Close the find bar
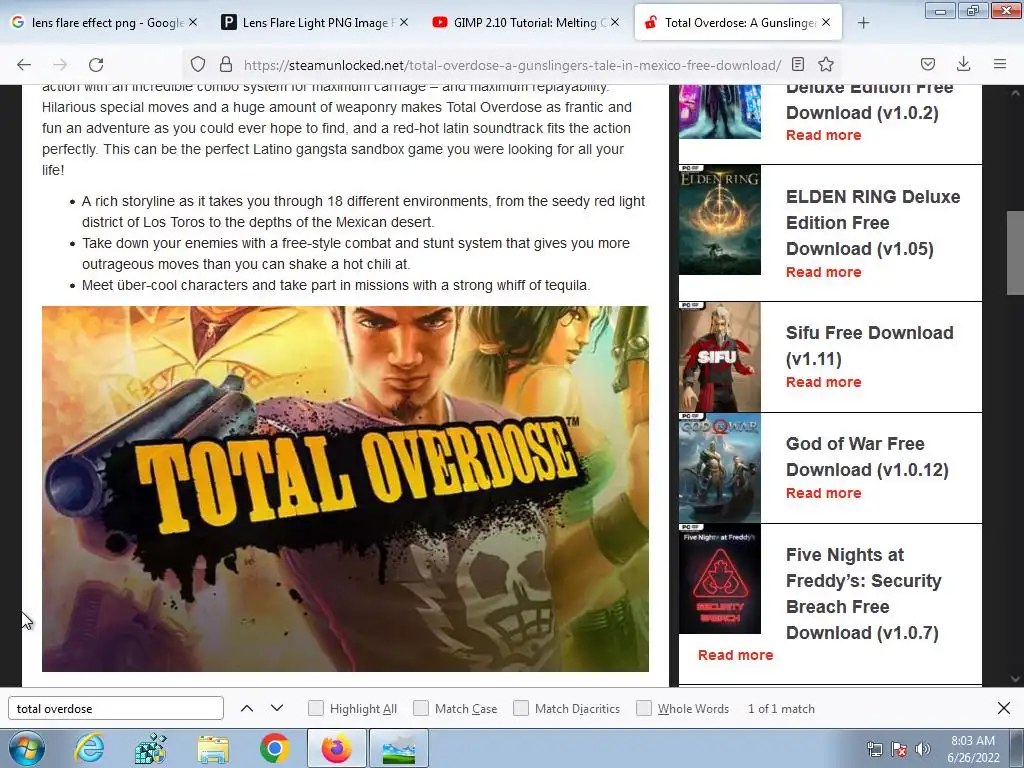1024x768 pixels. pos(1004,708)
